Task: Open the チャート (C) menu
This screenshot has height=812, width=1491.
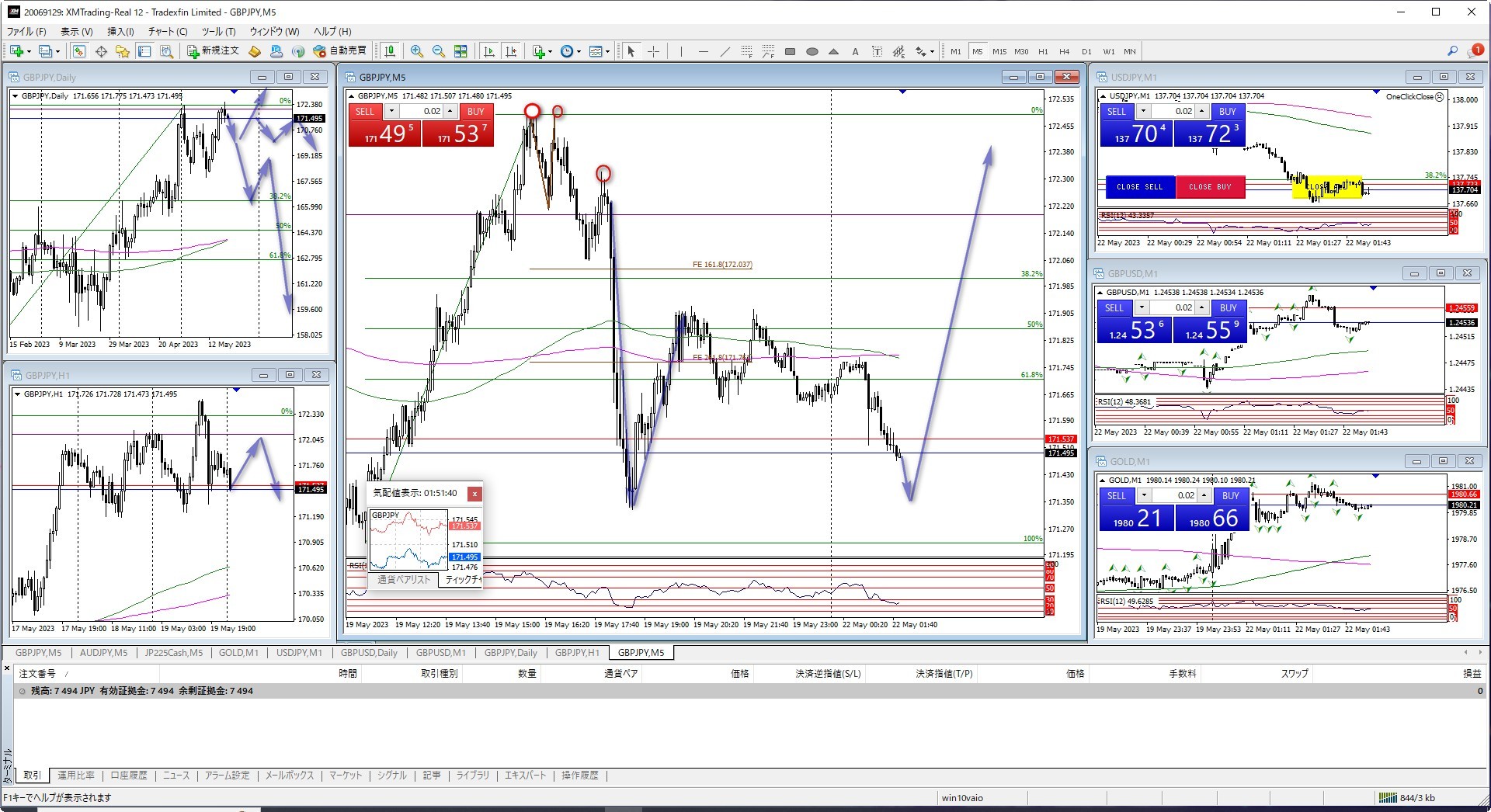Action: pos(168,32)
